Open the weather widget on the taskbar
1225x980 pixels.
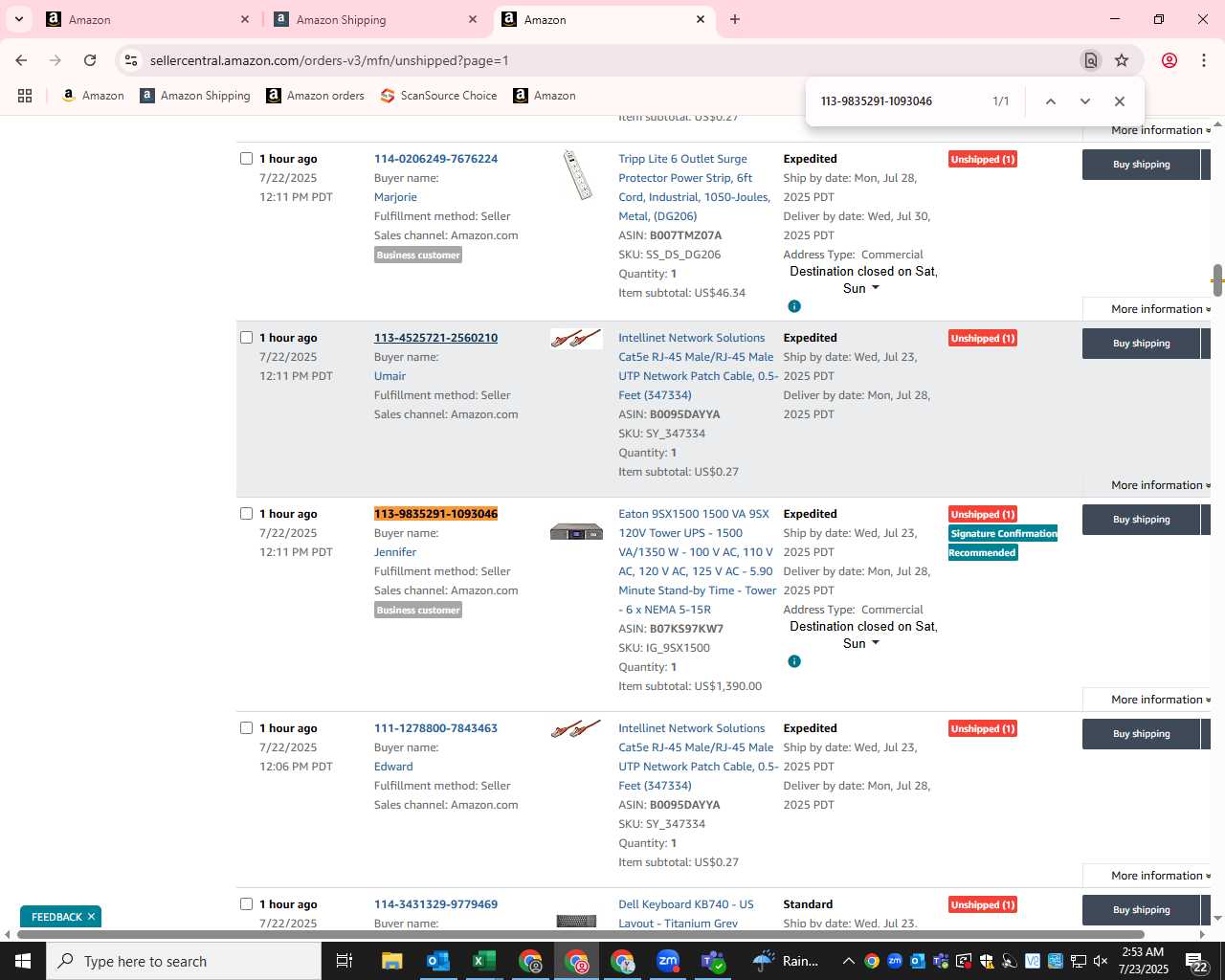(787, 961)
